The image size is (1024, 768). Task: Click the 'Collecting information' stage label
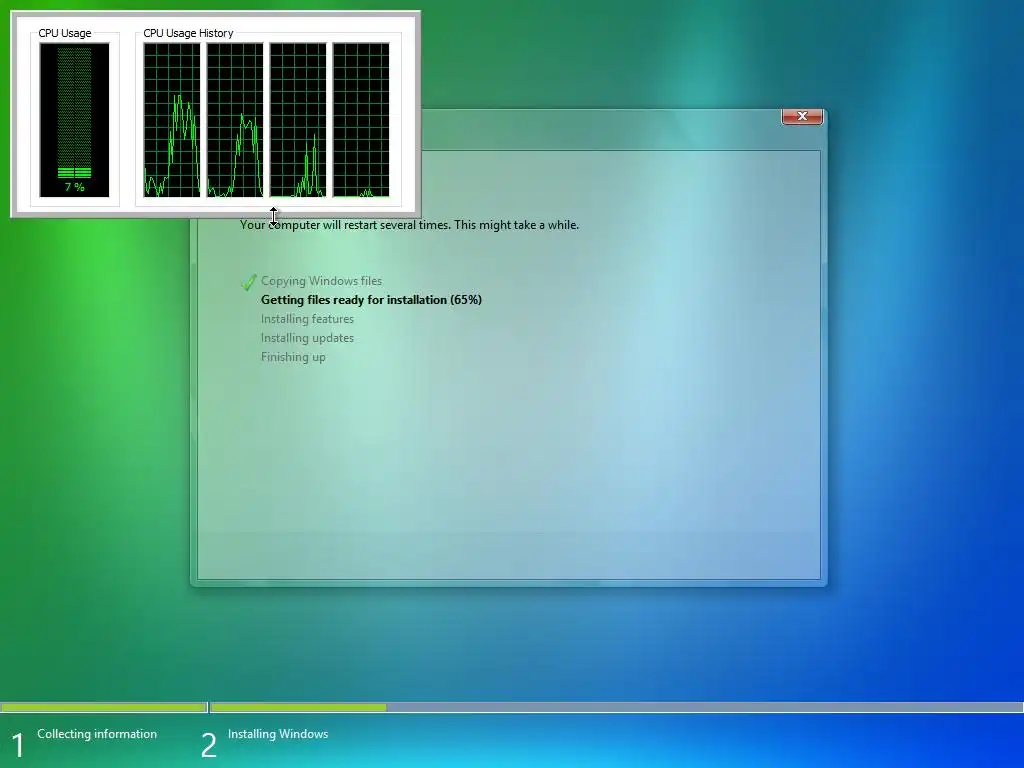click(97, 734)
